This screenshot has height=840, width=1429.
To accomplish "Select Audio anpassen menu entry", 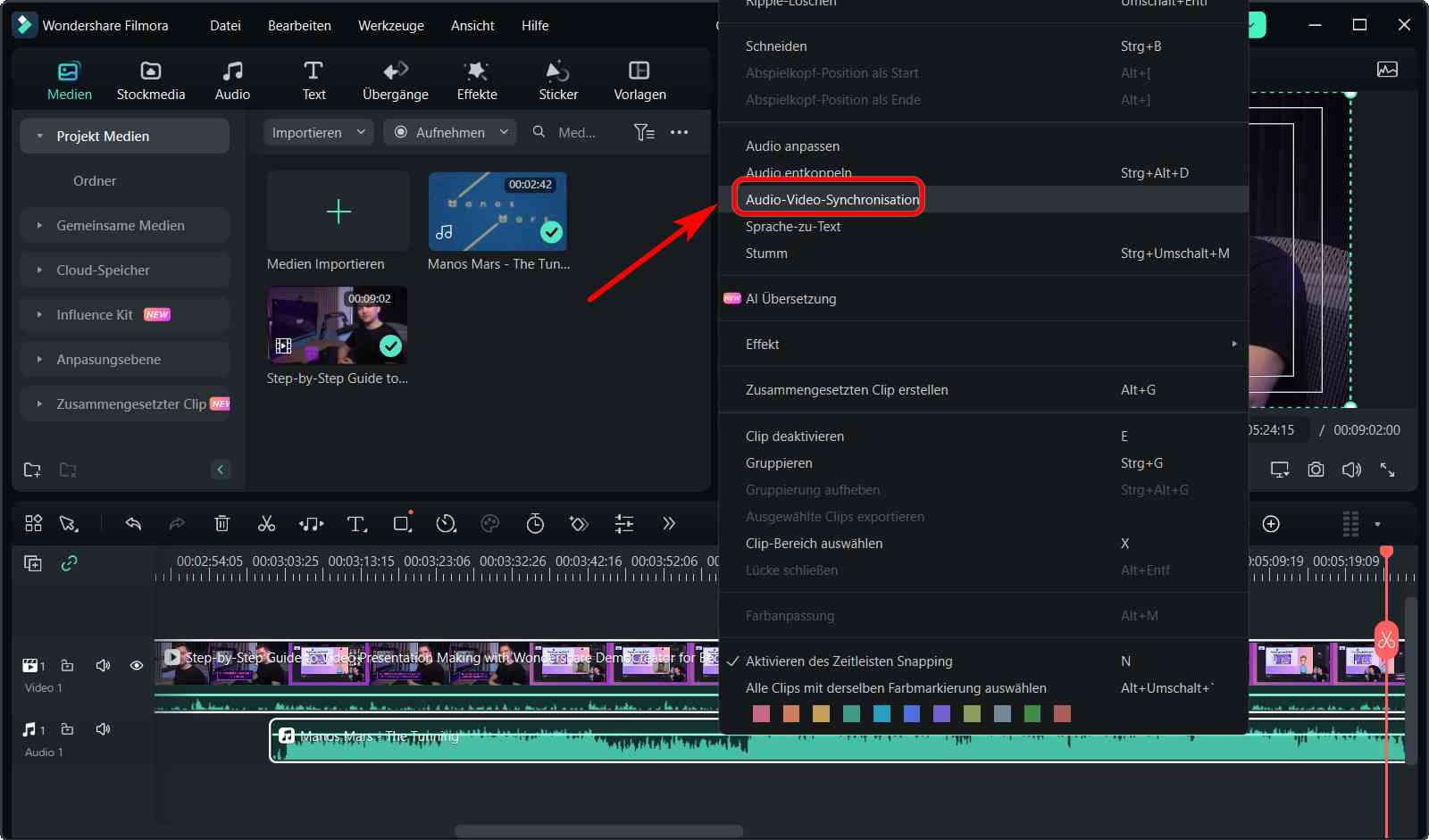I will 983,146.
